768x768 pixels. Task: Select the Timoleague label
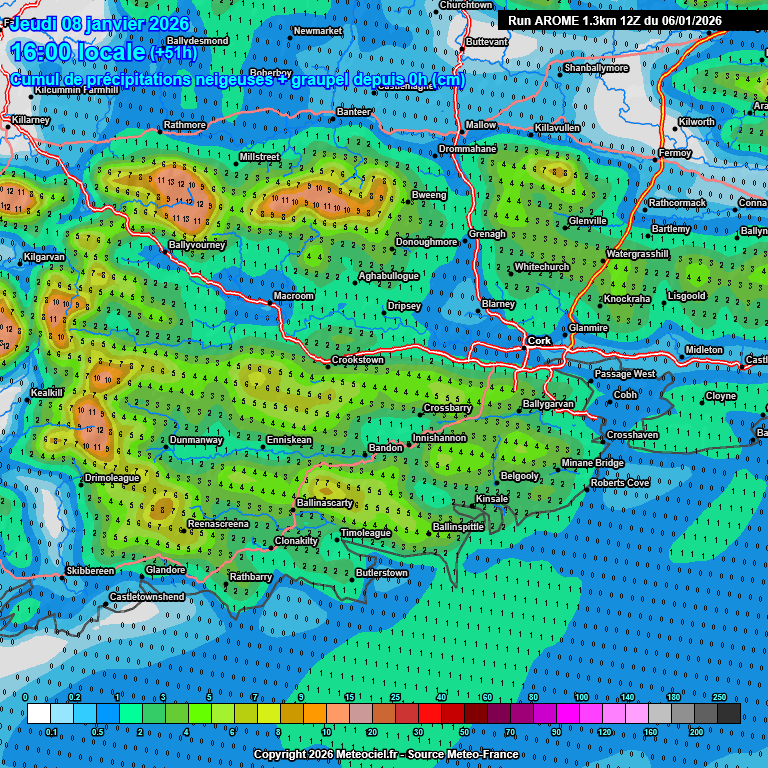[366, 533]
